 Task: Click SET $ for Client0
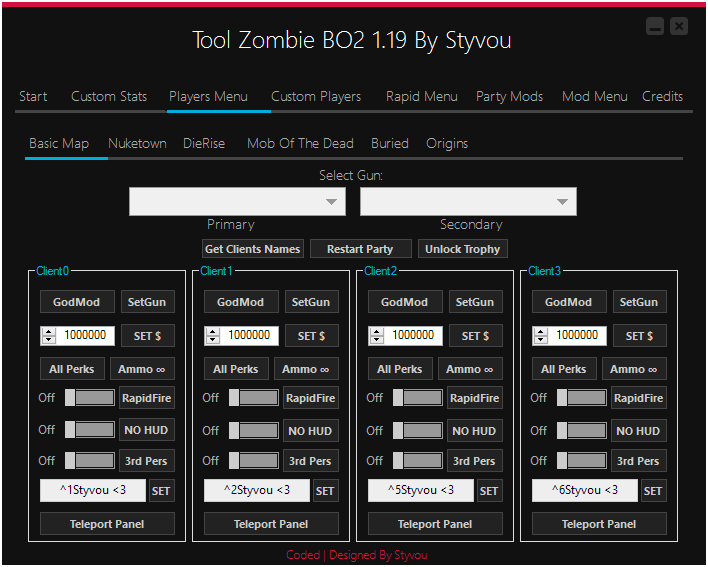[x=147, y=335]
